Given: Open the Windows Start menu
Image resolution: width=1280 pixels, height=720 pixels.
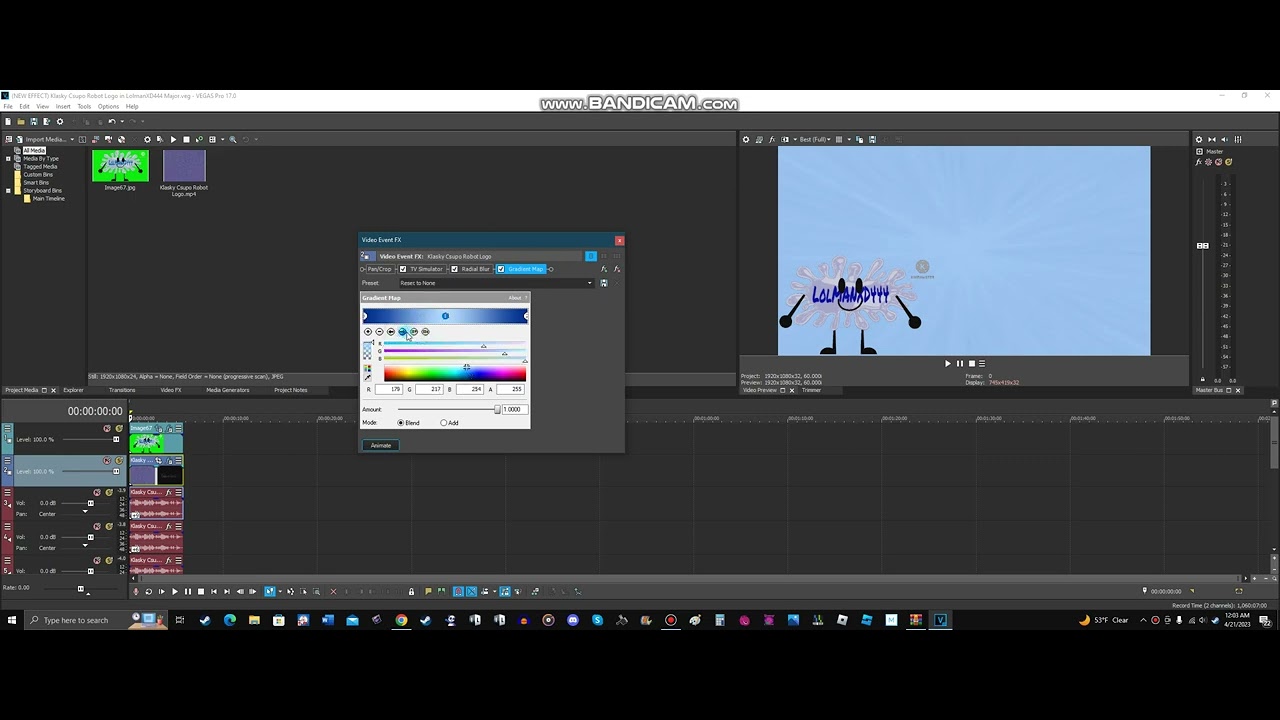Looking at the screenshot, I should pos(12,620).
